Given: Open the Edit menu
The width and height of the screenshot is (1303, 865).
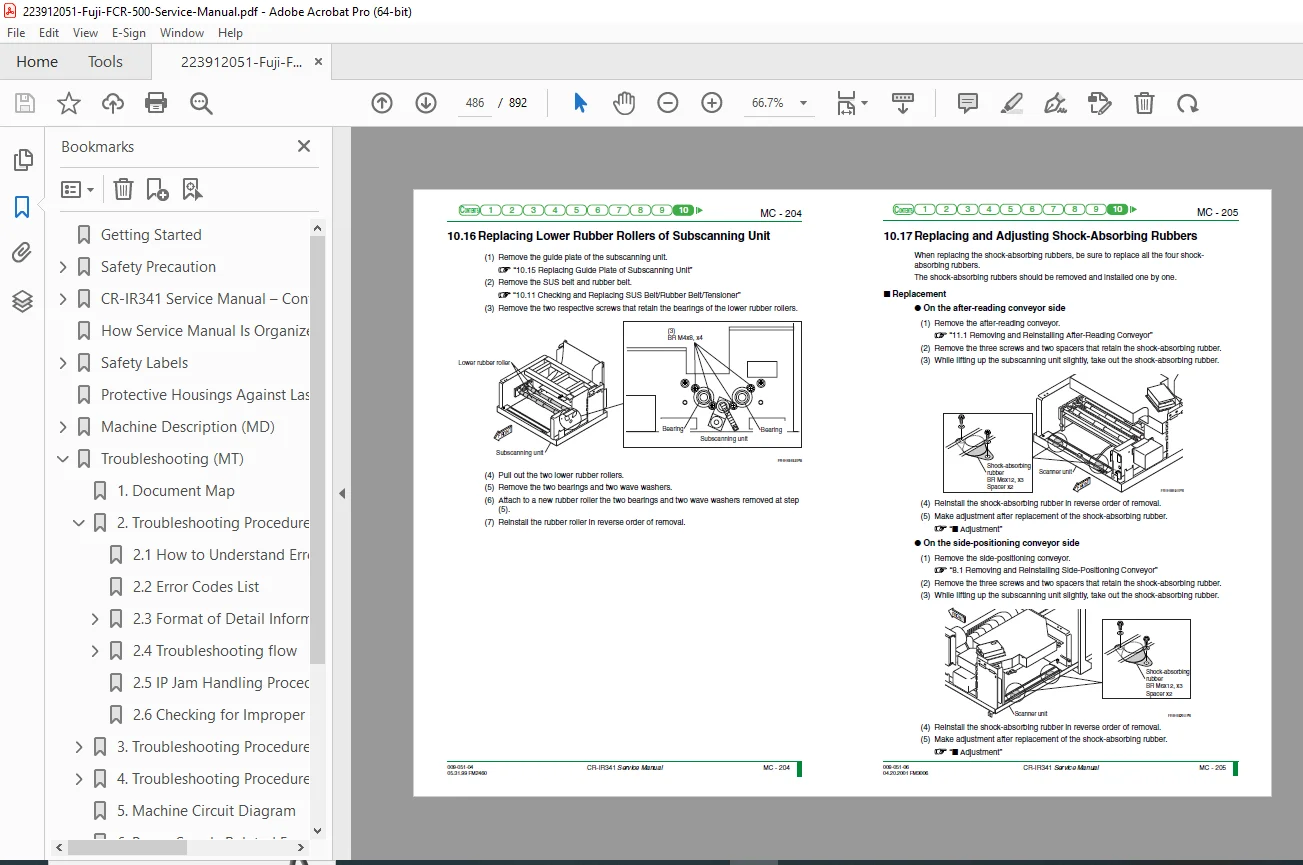Looking at the screenshot, I should pos(49,33).
